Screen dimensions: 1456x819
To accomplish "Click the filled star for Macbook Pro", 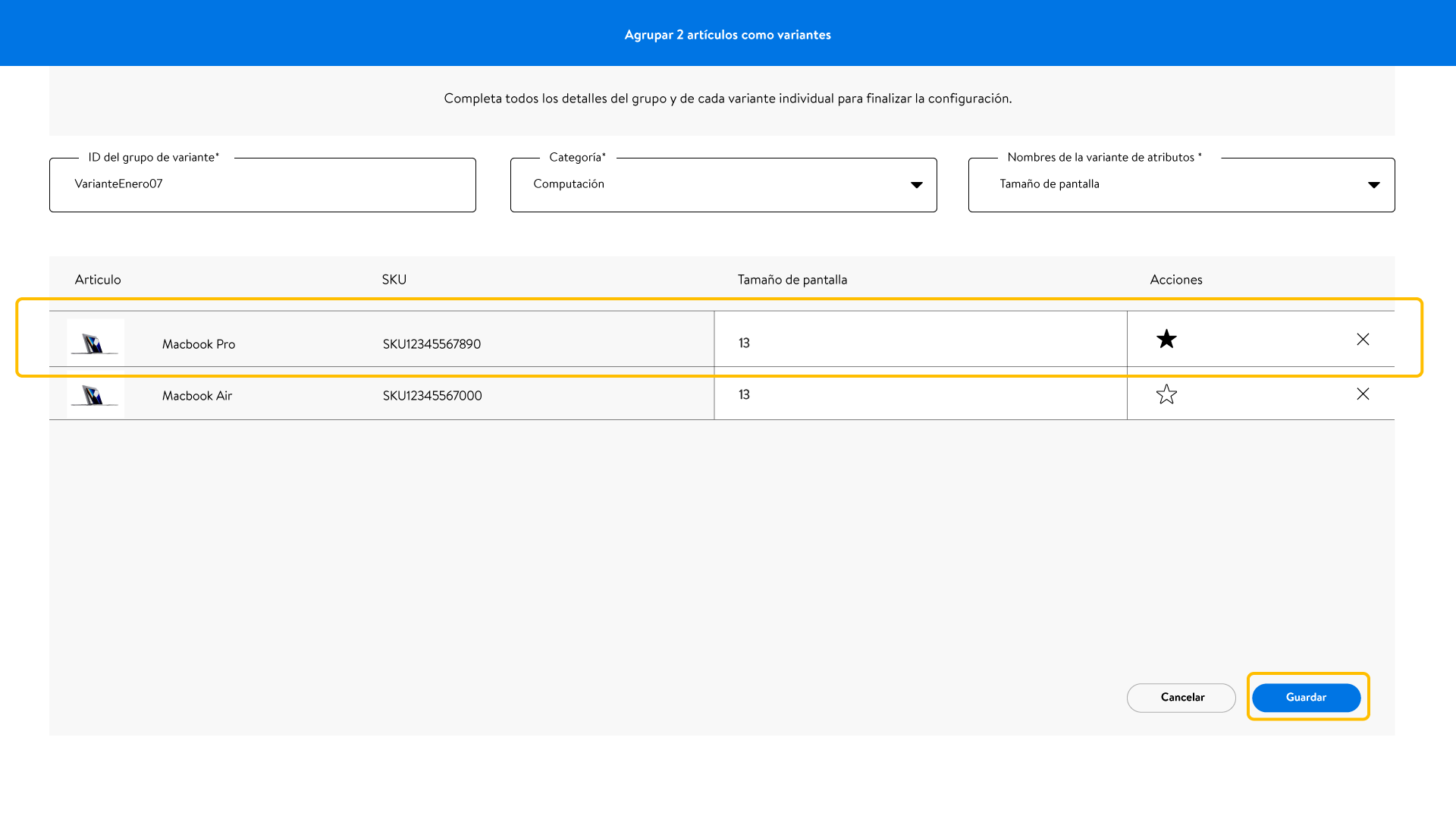I will pyautogui.click(x=1166, y=339).
